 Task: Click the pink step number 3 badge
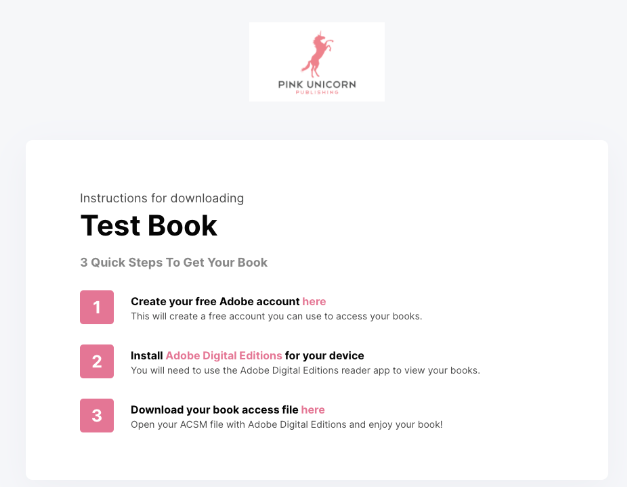[97, 415]
